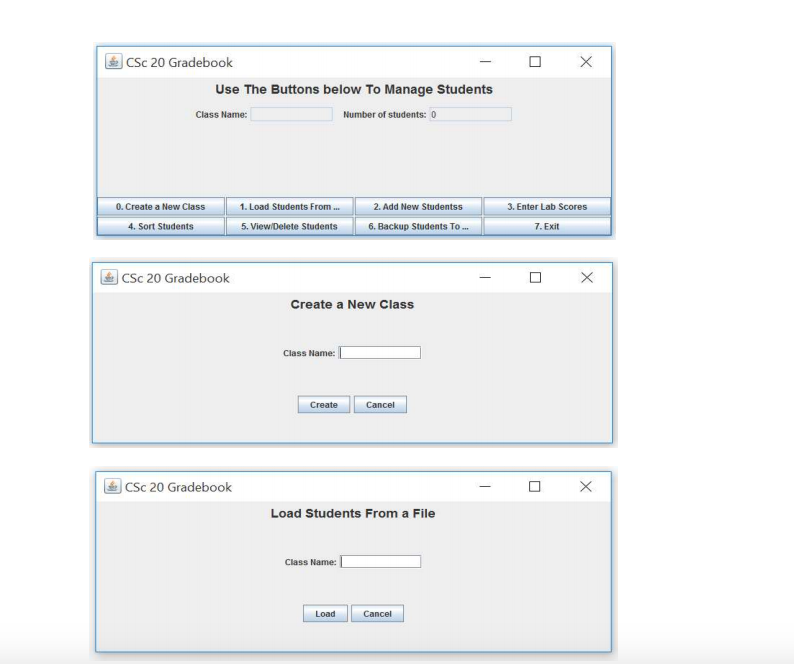Maximize the Create a New Class window

(x=535, y=278)
